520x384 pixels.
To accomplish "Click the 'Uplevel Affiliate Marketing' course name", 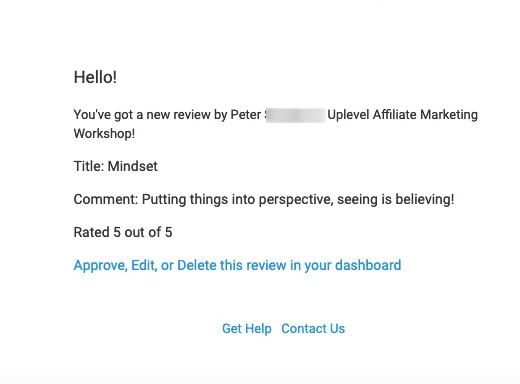I will tap(403, 115).
